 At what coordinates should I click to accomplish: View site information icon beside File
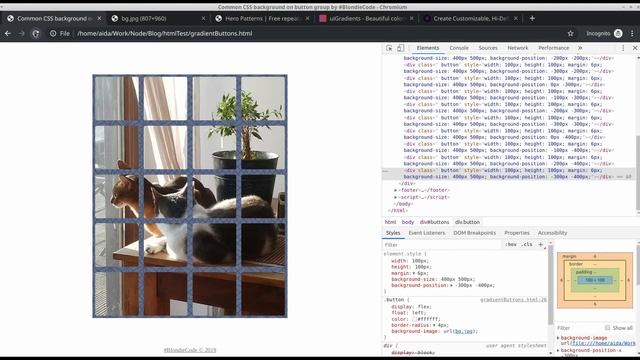[x=53, y=33]
